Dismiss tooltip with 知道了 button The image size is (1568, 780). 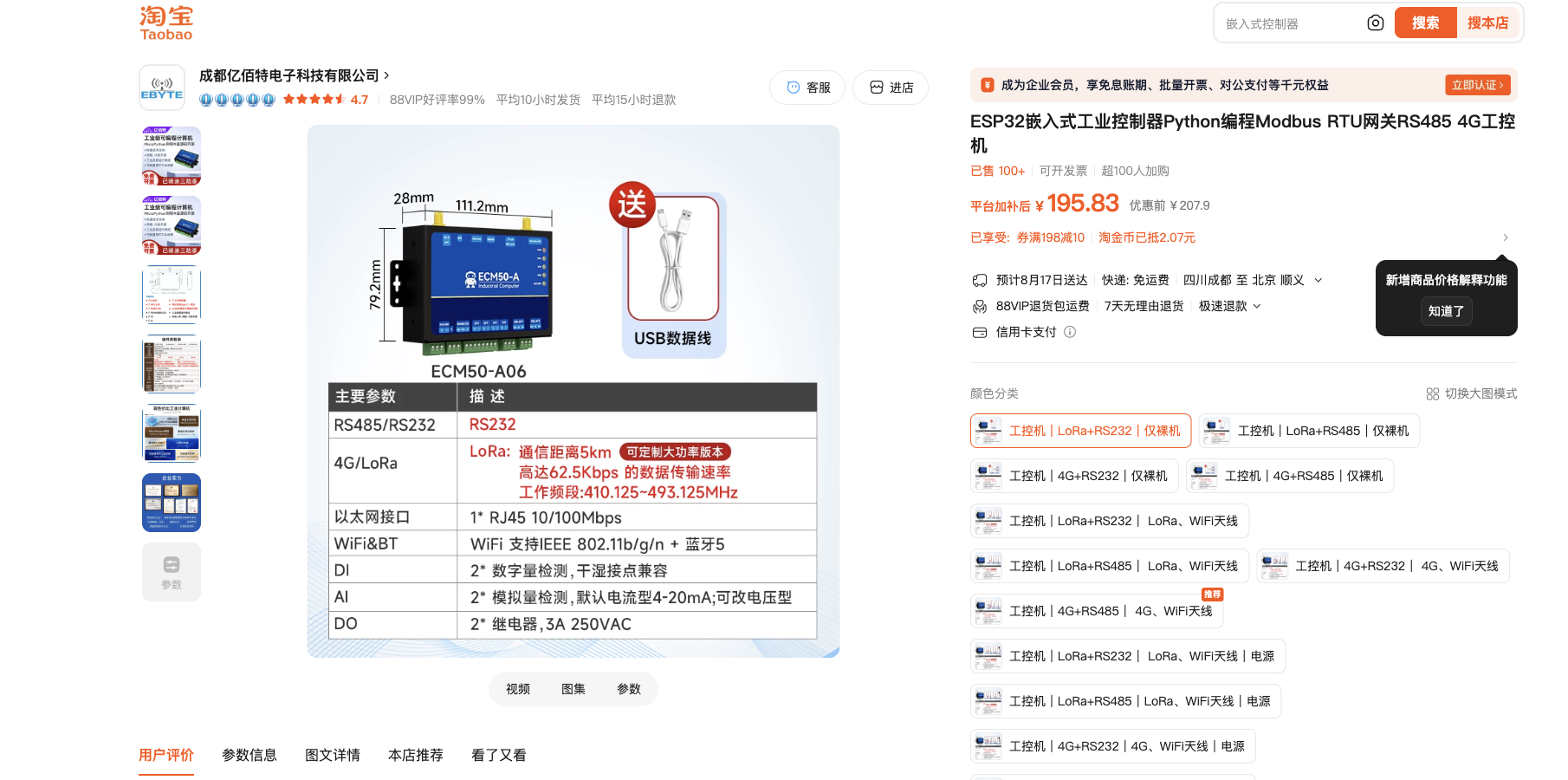click(1446, 311)
